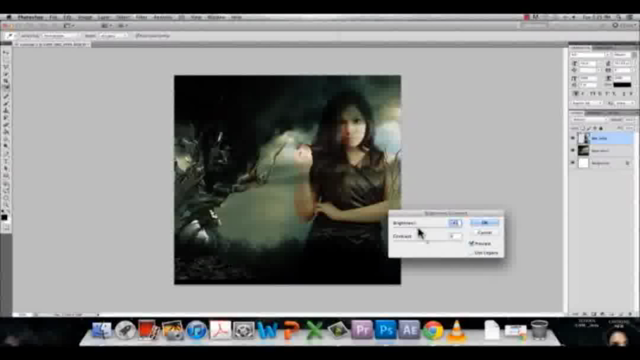Select the Crop tool
The height and width of the screenshot is (360, 640).
point(6,80)
